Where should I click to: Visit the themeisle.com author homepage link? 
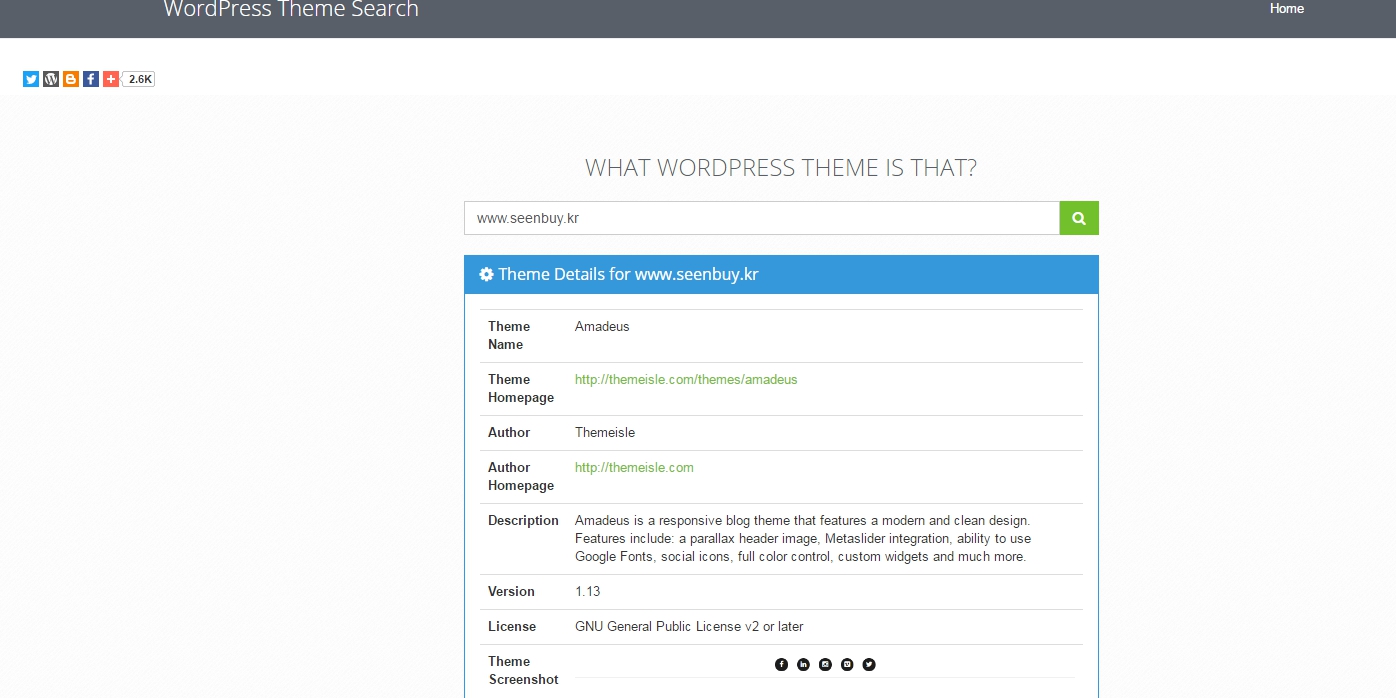click(x=633, y=467)
